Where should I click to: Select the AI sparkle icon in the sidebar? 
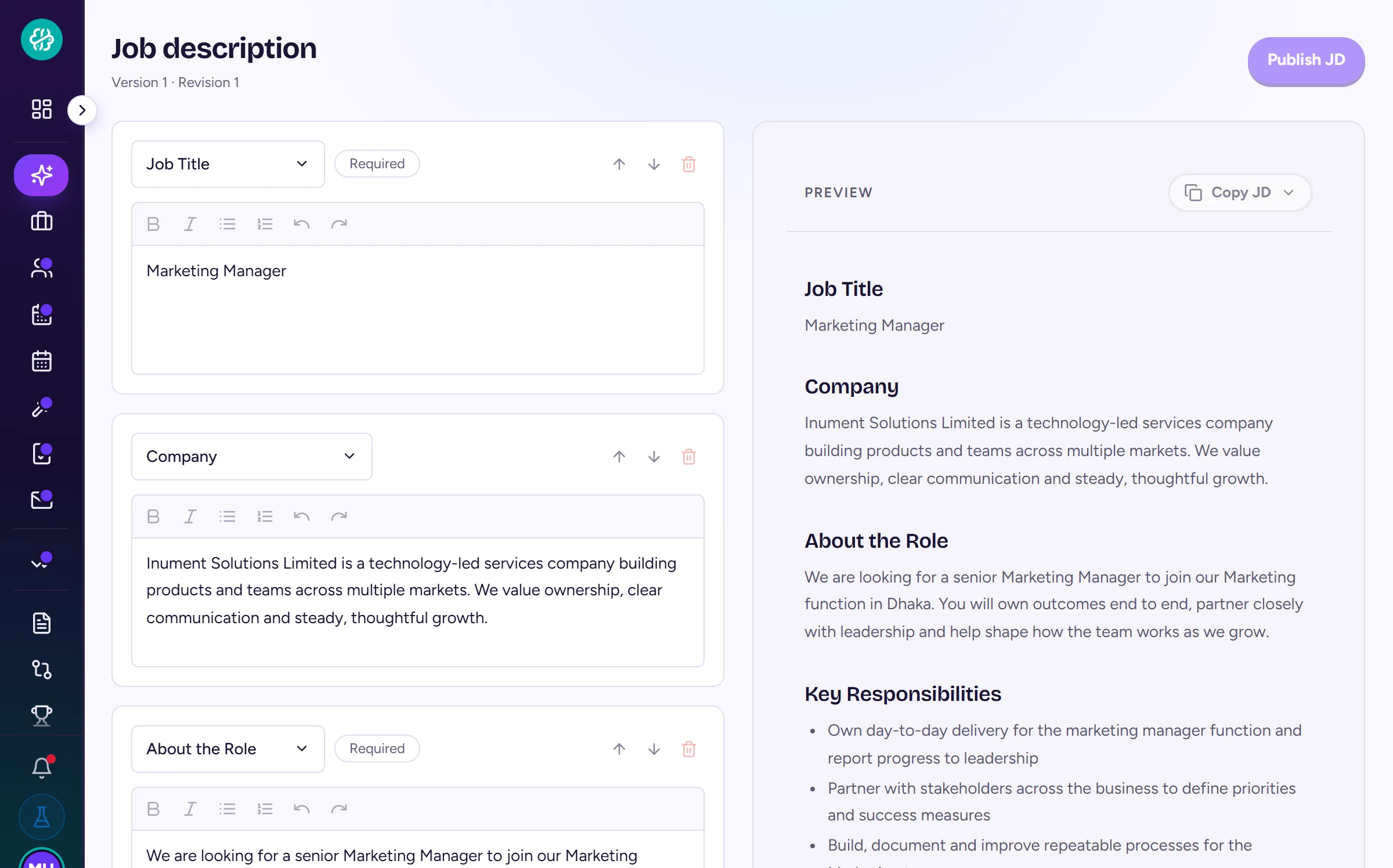[41, 175]
